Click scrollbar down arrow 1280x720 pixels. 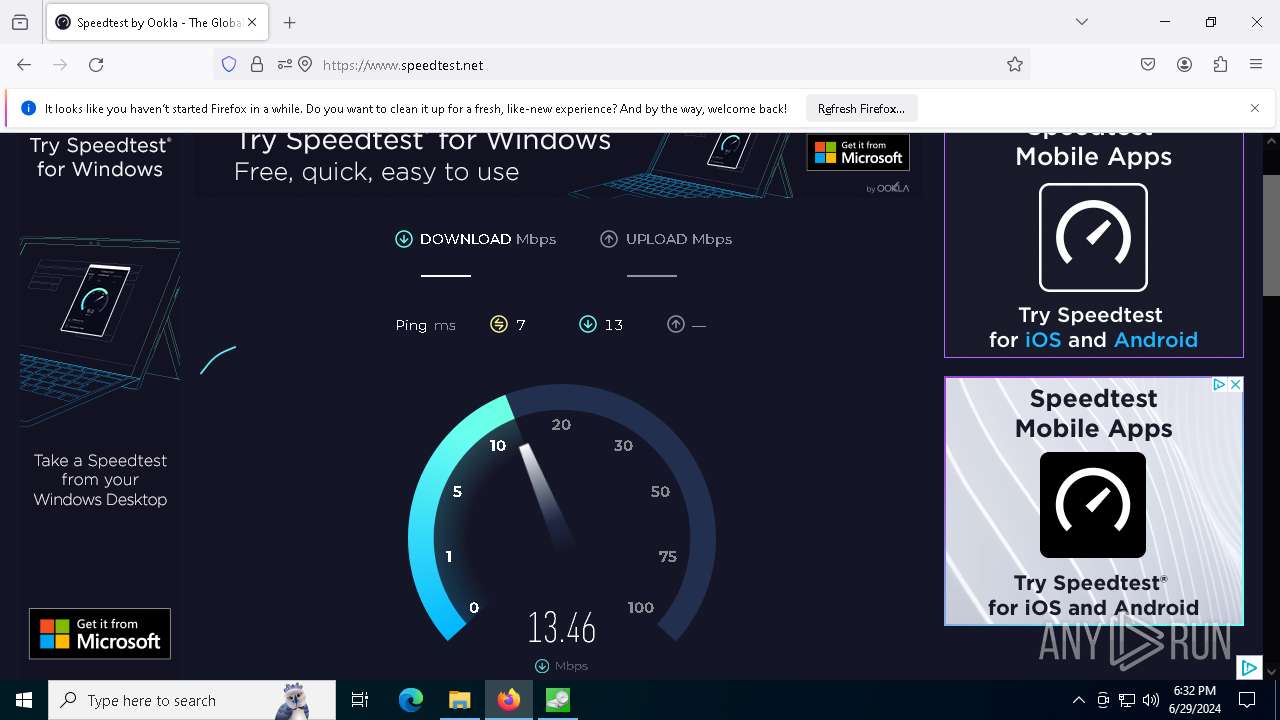tap(1271, 671)
